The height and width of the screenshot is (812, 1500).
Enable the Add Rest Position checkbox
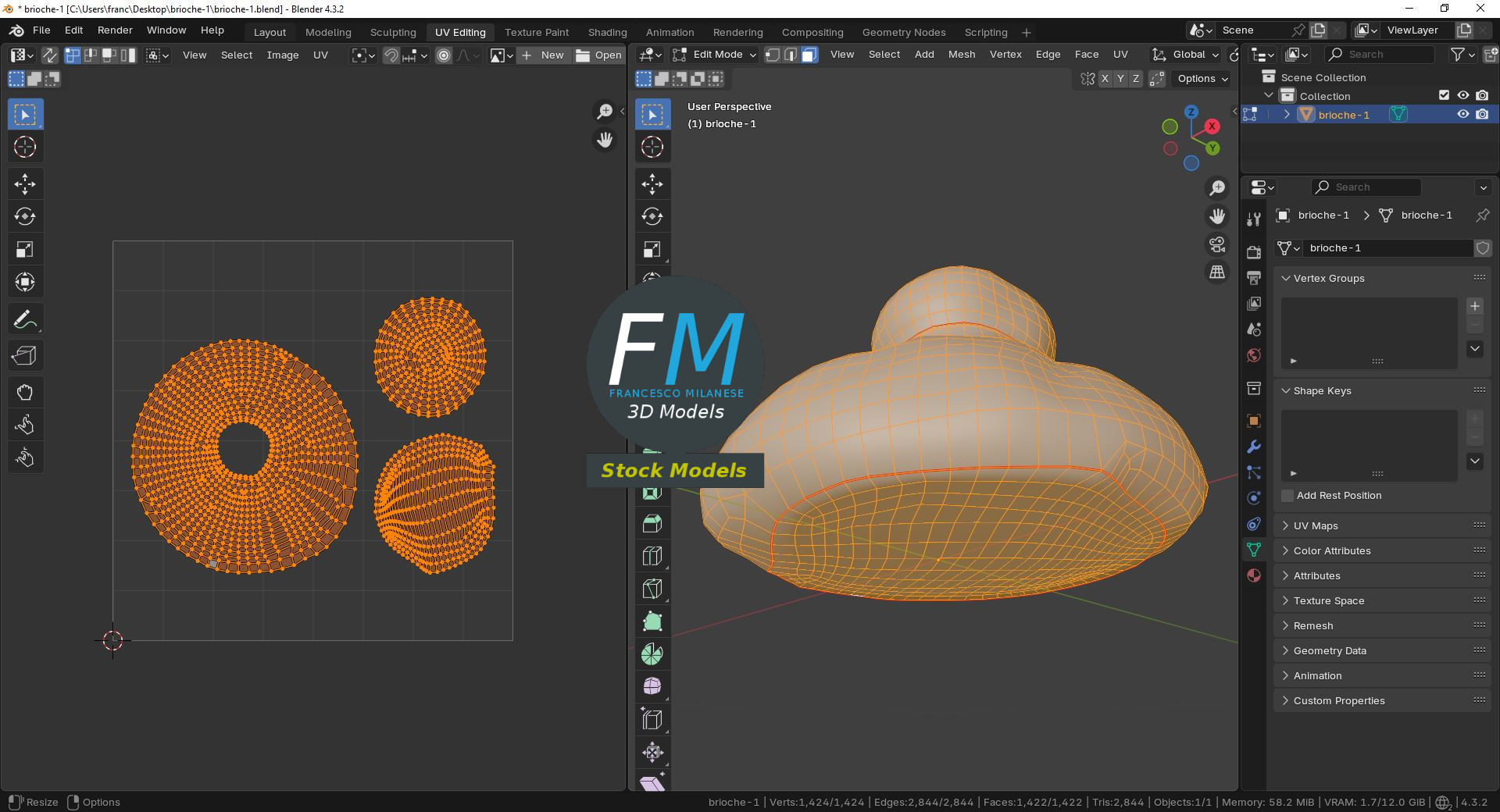tap(1287, 496)
